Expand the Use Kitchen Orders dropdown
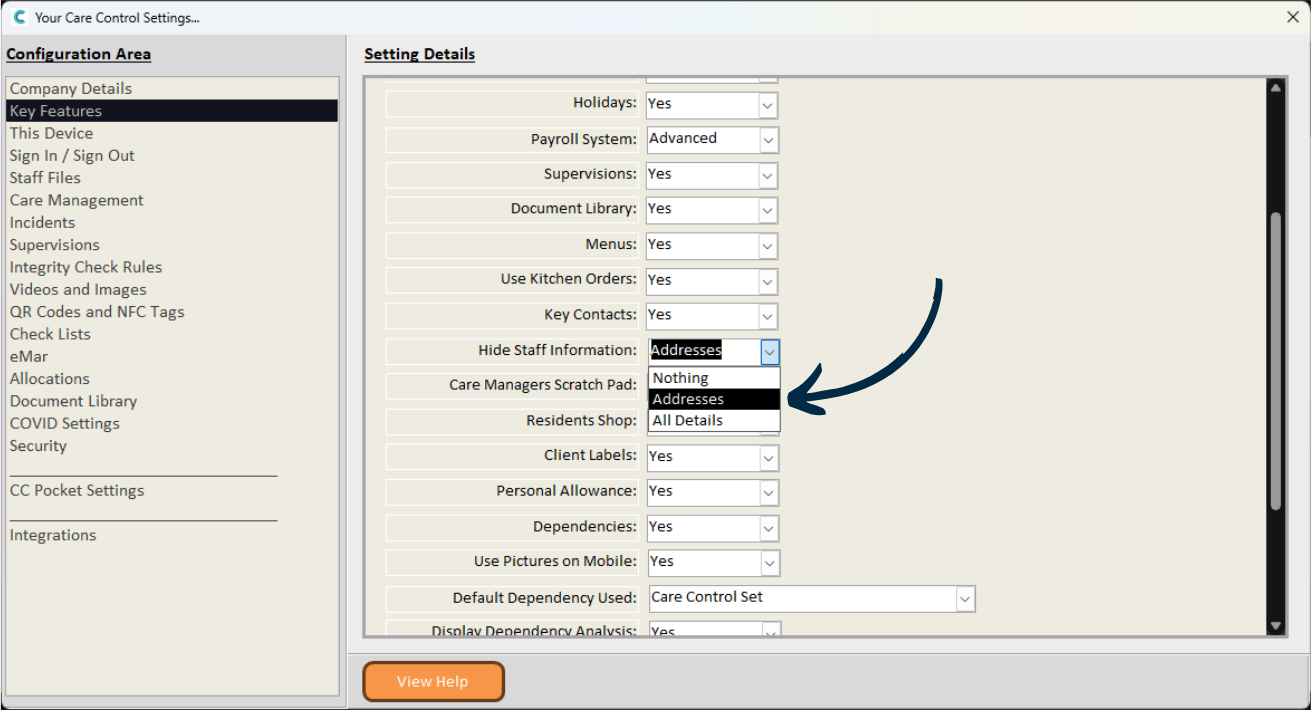 [768, 281]
